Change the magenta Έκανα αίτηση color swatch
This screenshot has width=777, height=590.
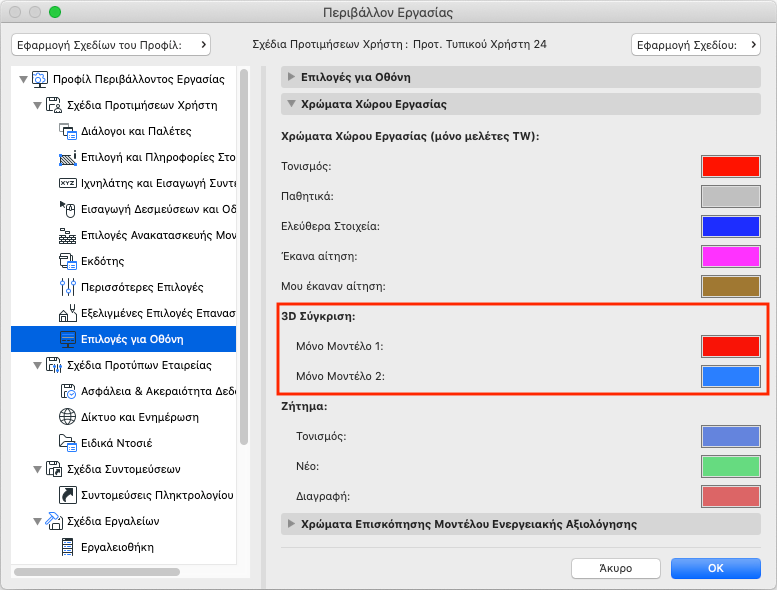tap(730, 257)
